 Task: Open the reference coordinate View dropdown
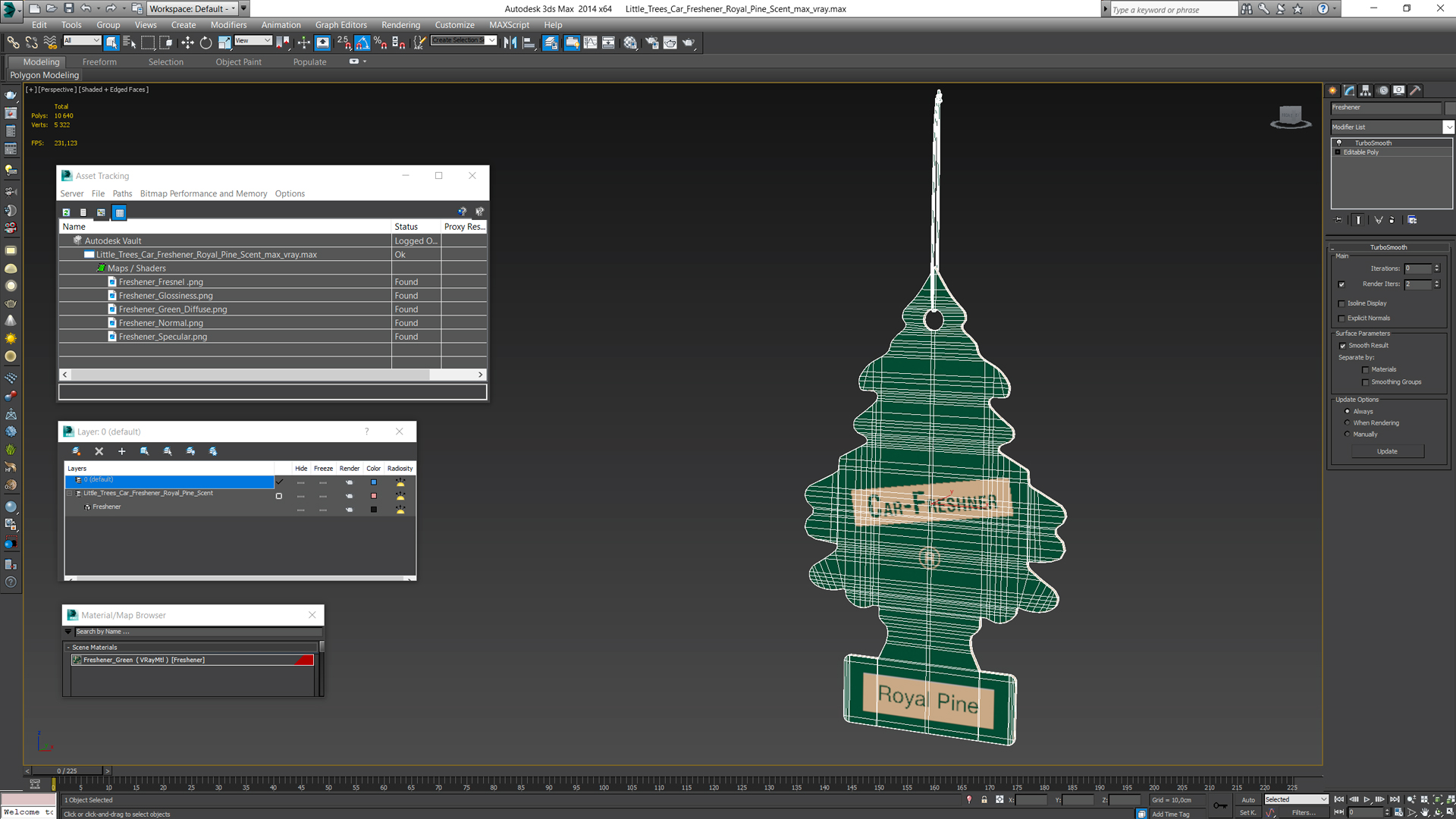tap(253, 40)
